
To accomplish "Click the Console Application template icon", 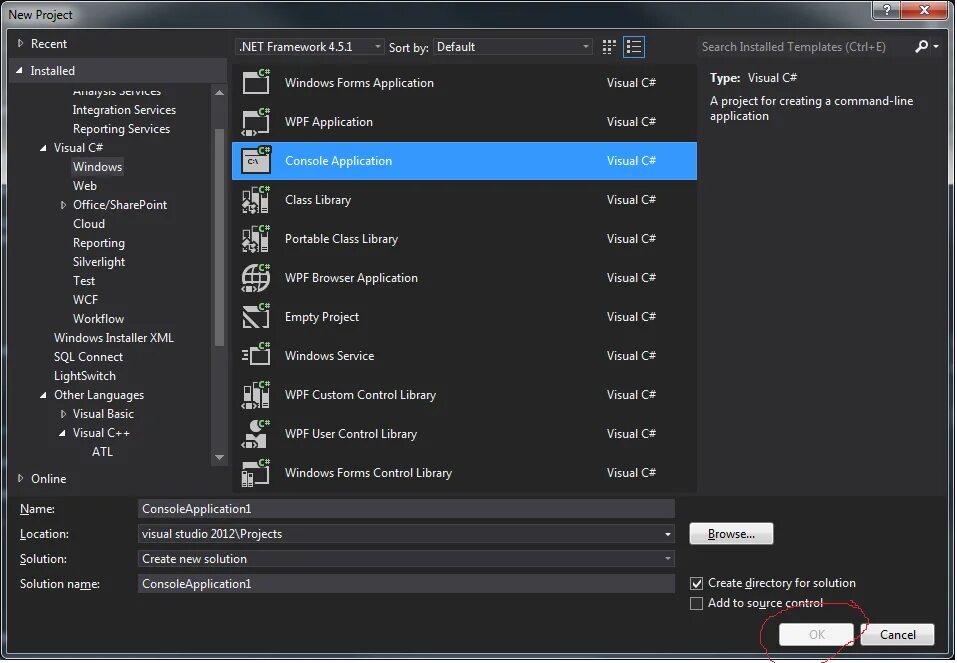I will click(256, 161).
